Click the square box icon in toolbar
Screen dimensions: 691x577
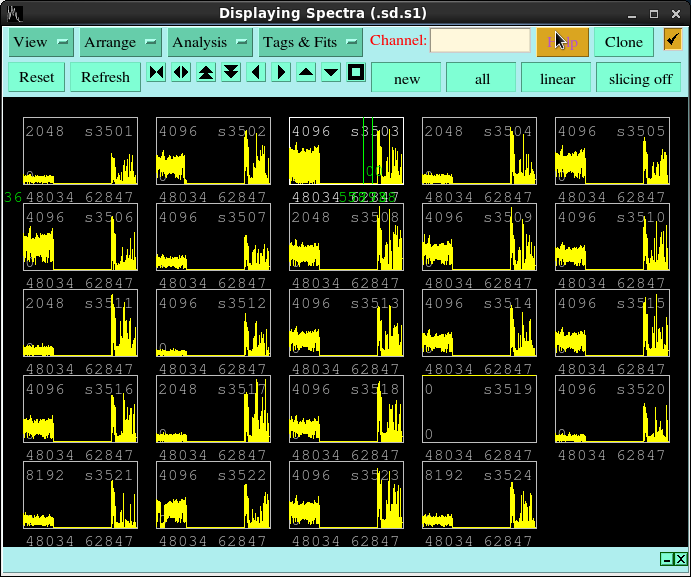pyautogui.click(x=356, y=73)
